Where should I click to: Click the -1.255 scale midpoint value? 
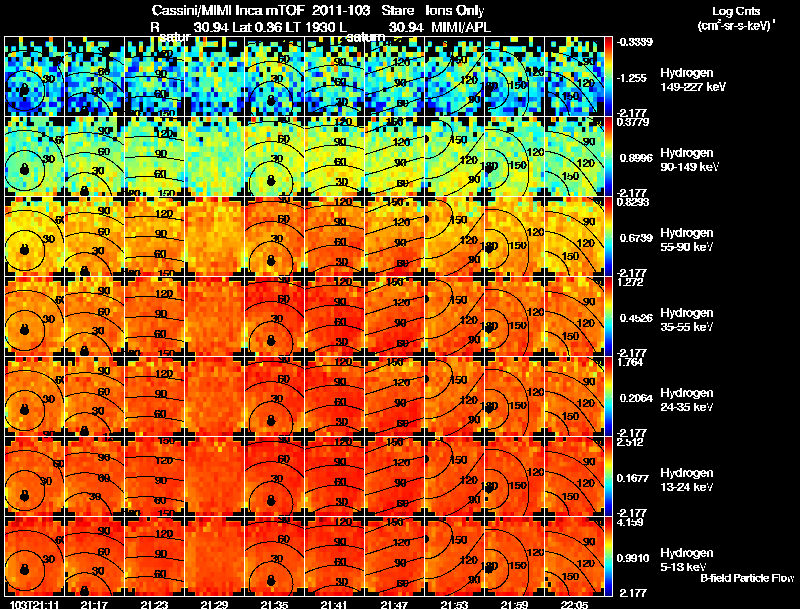pyautogui.click(x=632, y=78)
